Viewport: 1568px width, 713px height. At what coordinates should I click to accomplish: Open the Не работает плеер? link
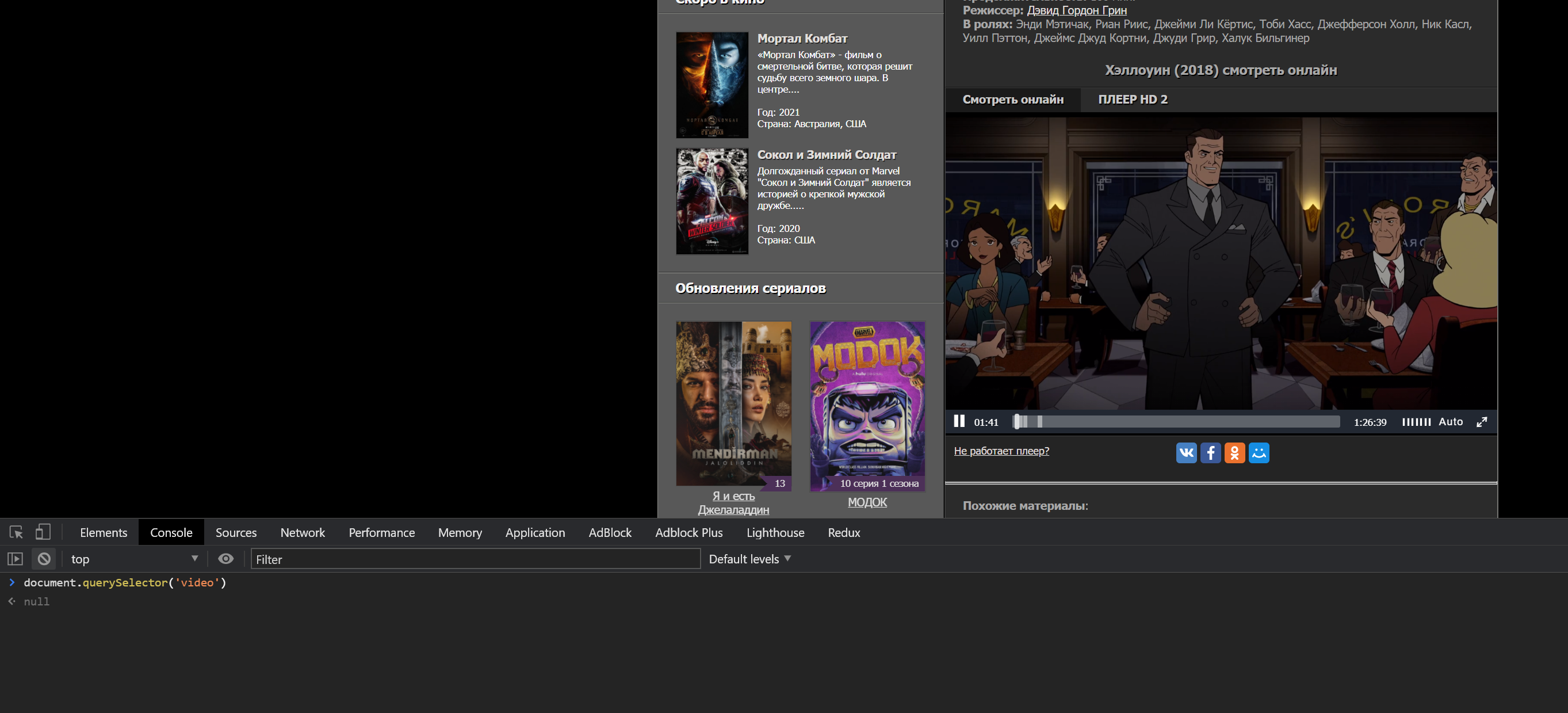[1001, 451]
